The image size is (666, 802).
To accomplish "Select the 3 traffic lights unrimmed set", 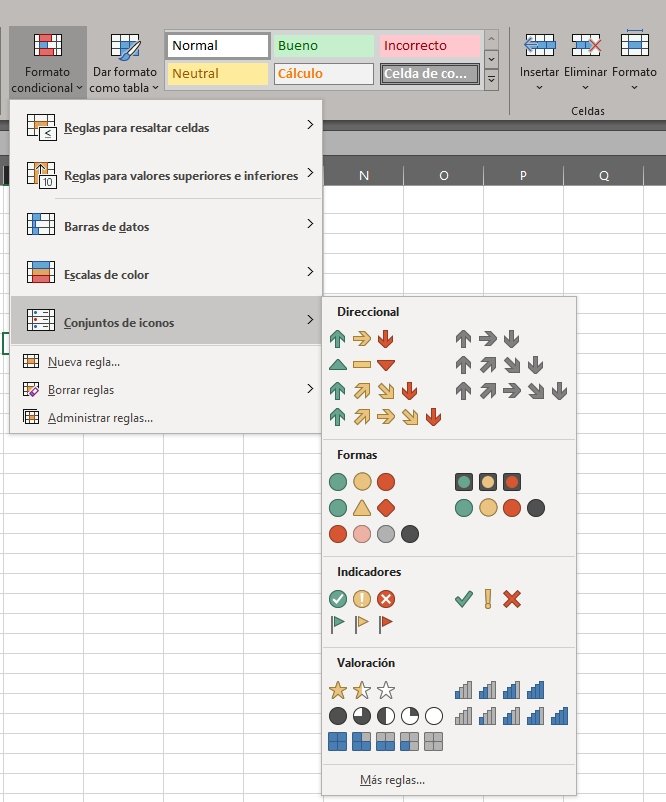I will coord(362,482).
